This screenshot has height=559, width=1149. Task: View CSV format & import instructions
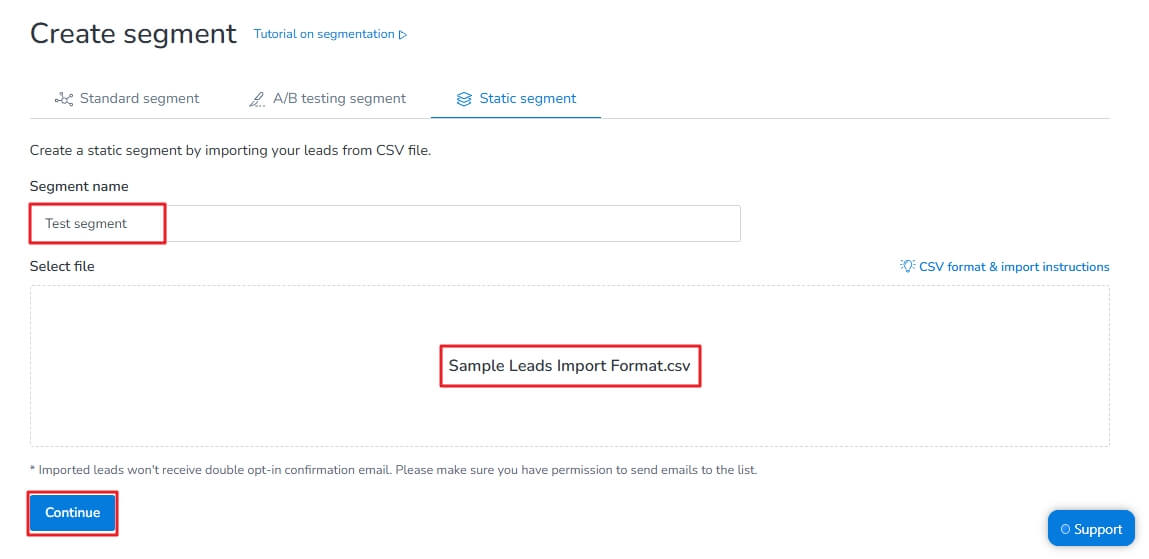pos(1013,267)
